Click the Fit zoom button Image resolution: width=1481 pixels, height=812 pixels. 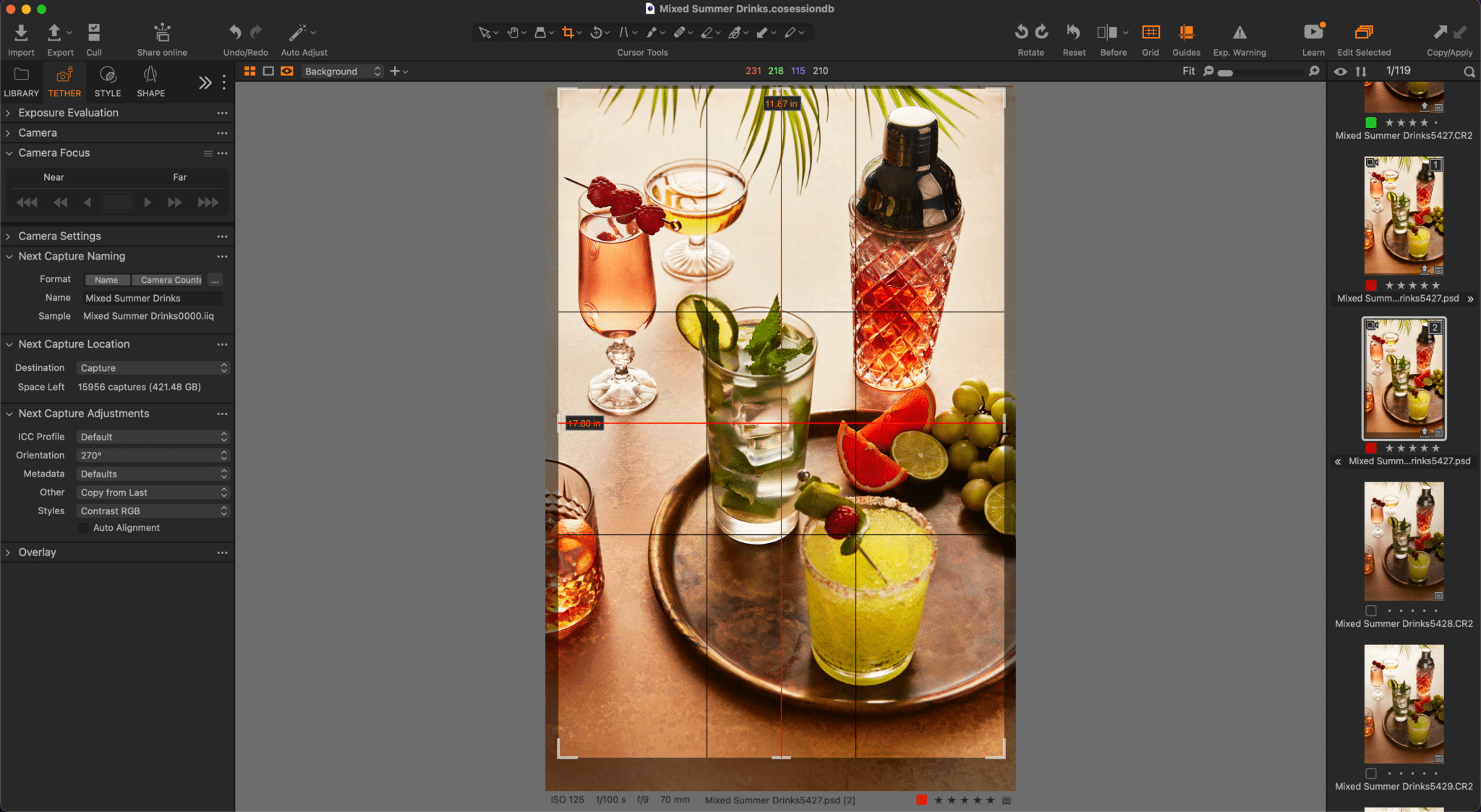point(1188,71)
